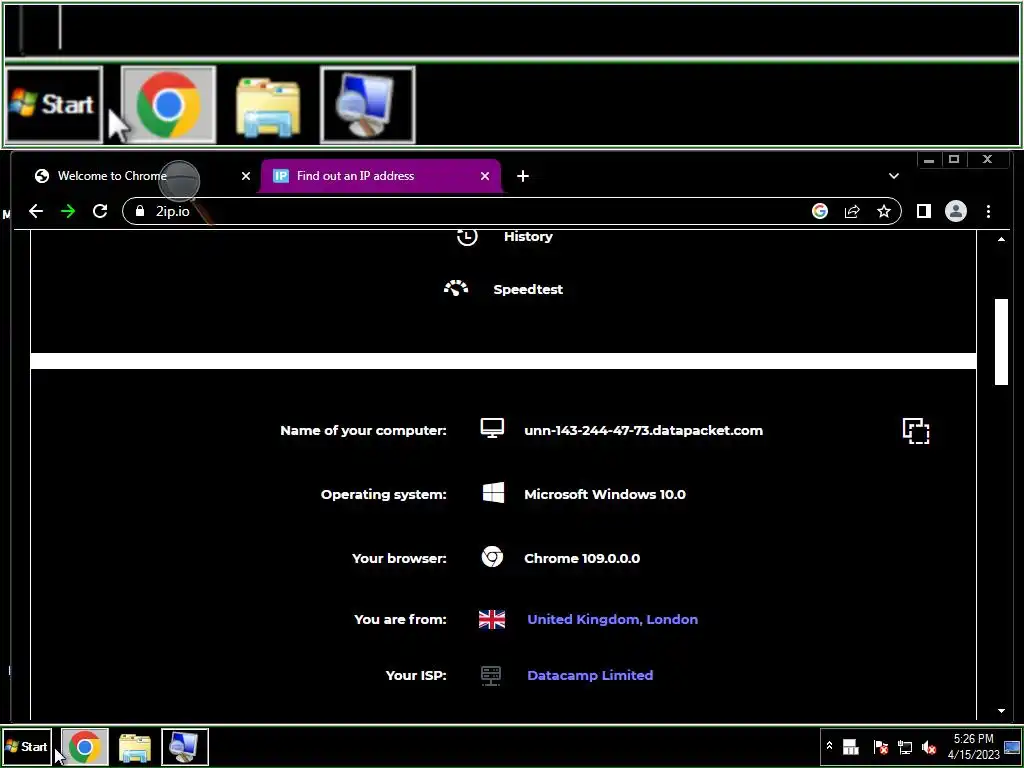
Task: Click the Start button on the taskbar
Action: tap(27, 746)
